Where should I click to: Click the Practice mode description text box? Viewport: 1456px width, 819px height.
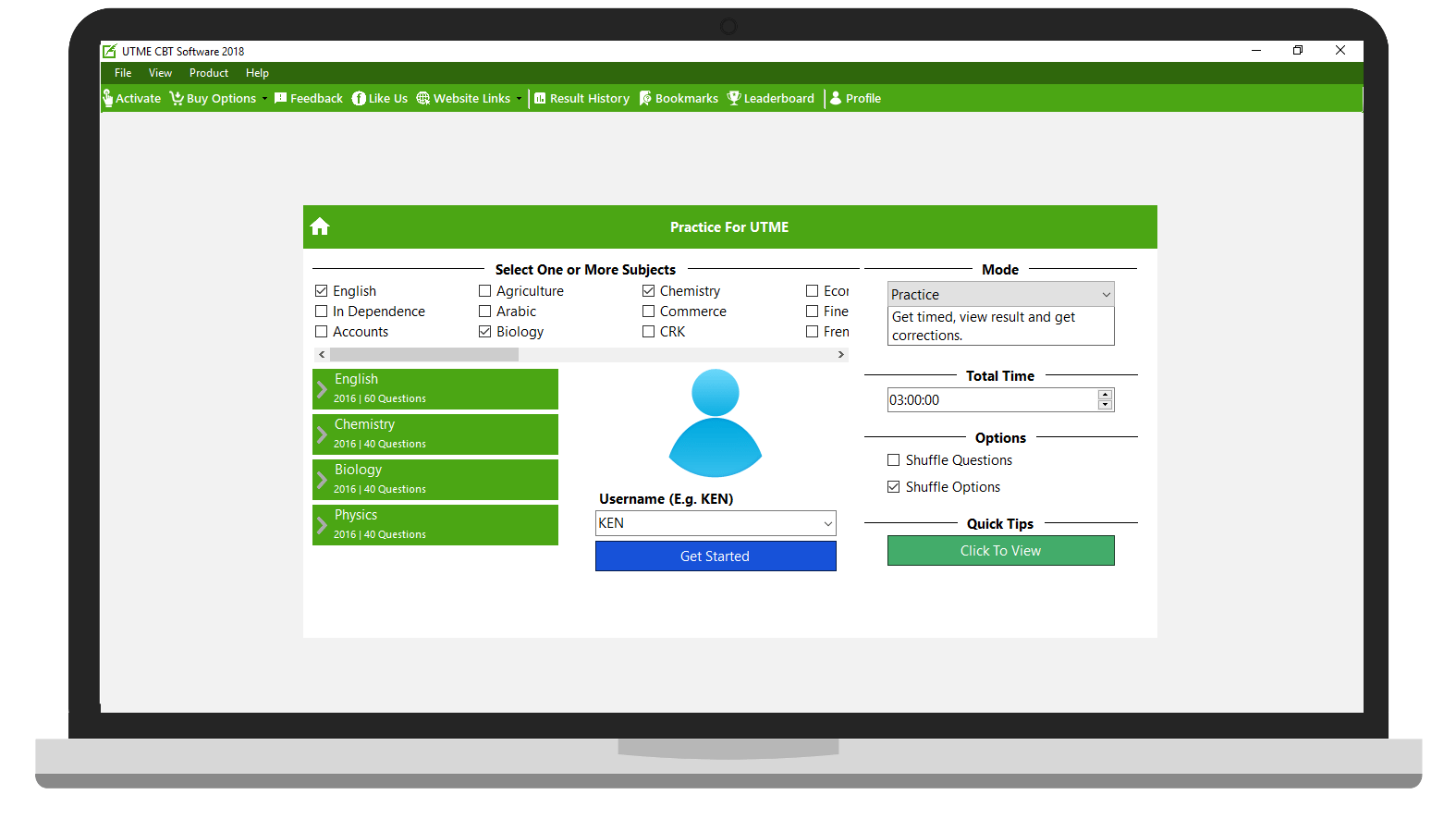1001,326
